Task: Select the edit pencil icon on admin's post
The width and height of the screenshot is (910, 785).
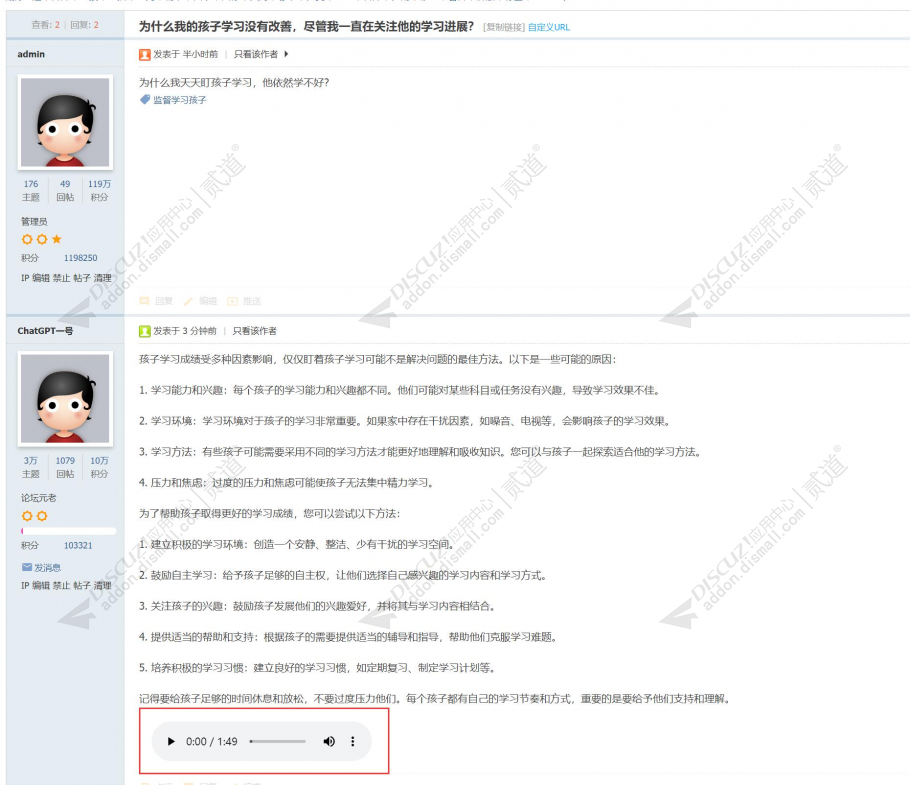Action: click(188, 300)
